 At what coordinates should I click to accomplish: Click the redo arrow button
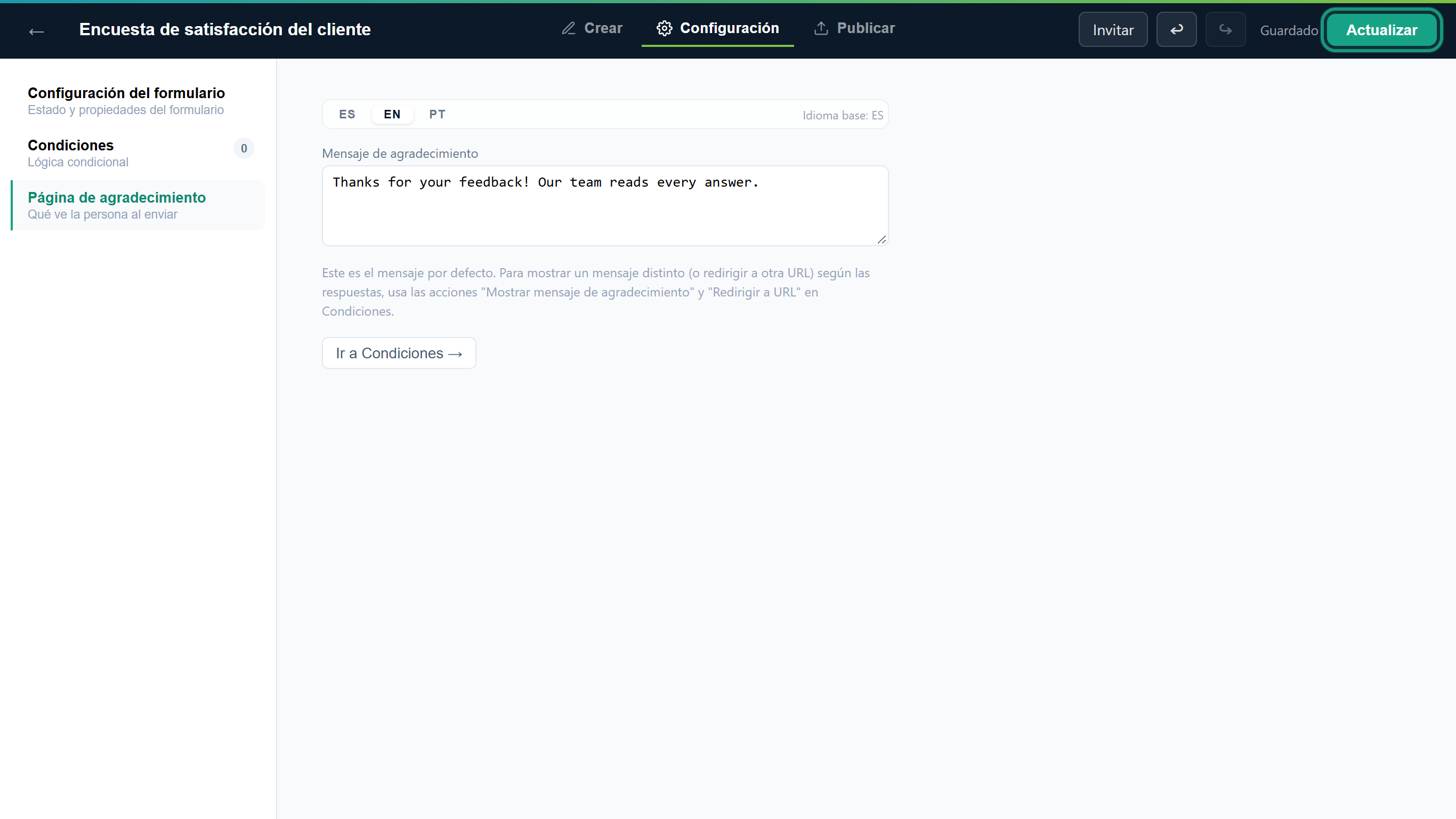pos(1225,29)
